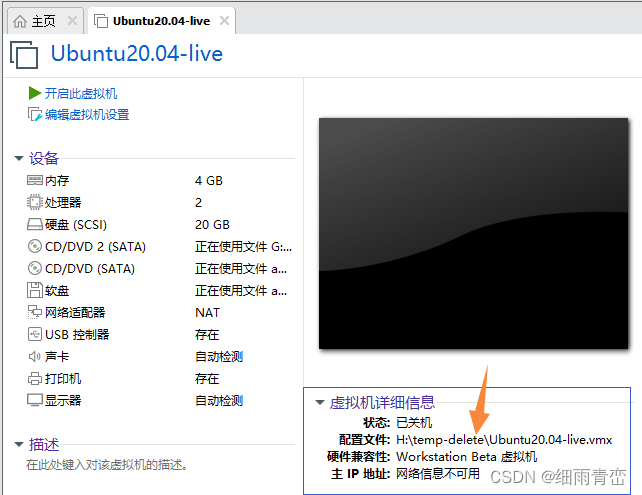Click the hard disk icon for 硬盘 (SCSI)
Image resolution: width=642 pixels, height=495 pixels.
click(35, 224)
